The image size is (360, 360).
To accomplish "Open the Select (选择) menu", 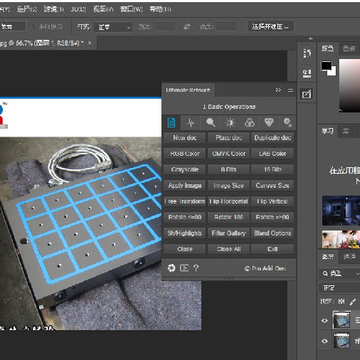I will (27, 9).
